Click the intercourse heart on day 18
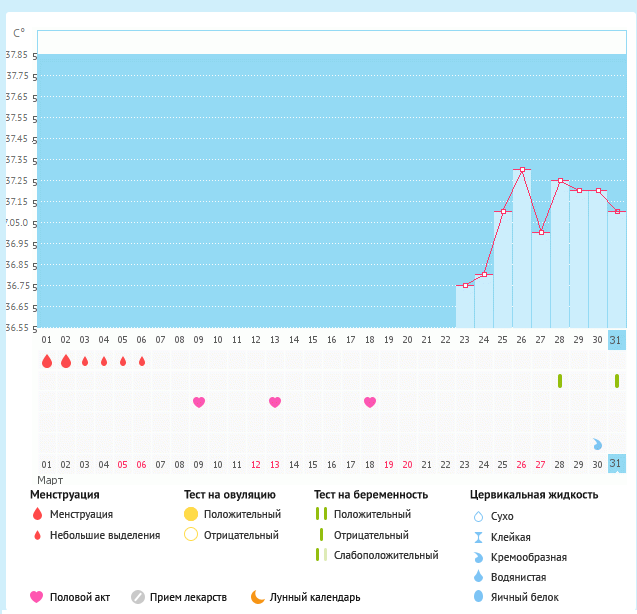637x614 pixels. click(x=370, y=402)
